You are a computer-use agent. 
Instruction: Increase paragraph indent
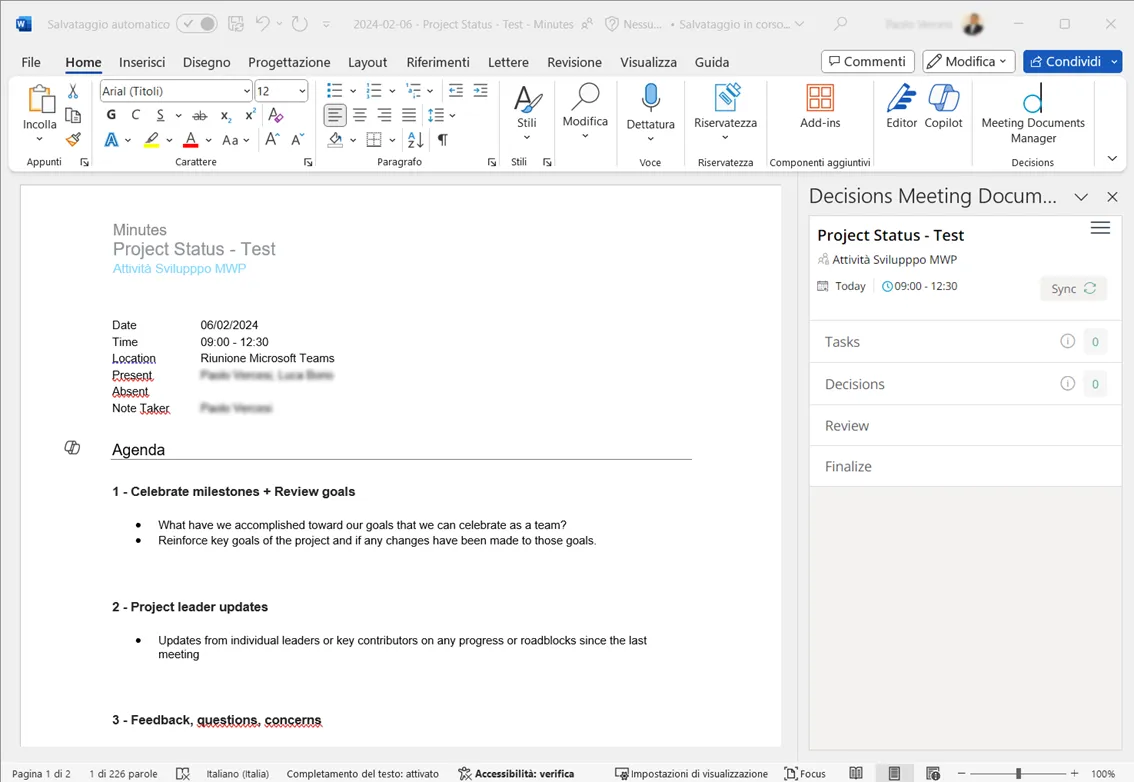coord(480,90)
